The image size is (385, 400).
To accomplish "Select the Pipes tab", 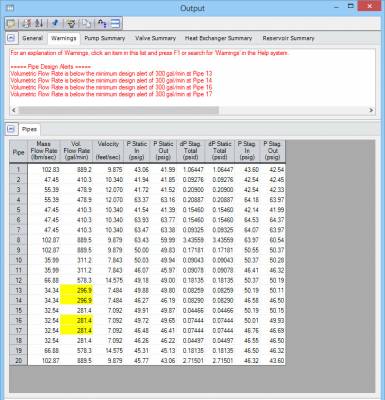I will [29, 129].
